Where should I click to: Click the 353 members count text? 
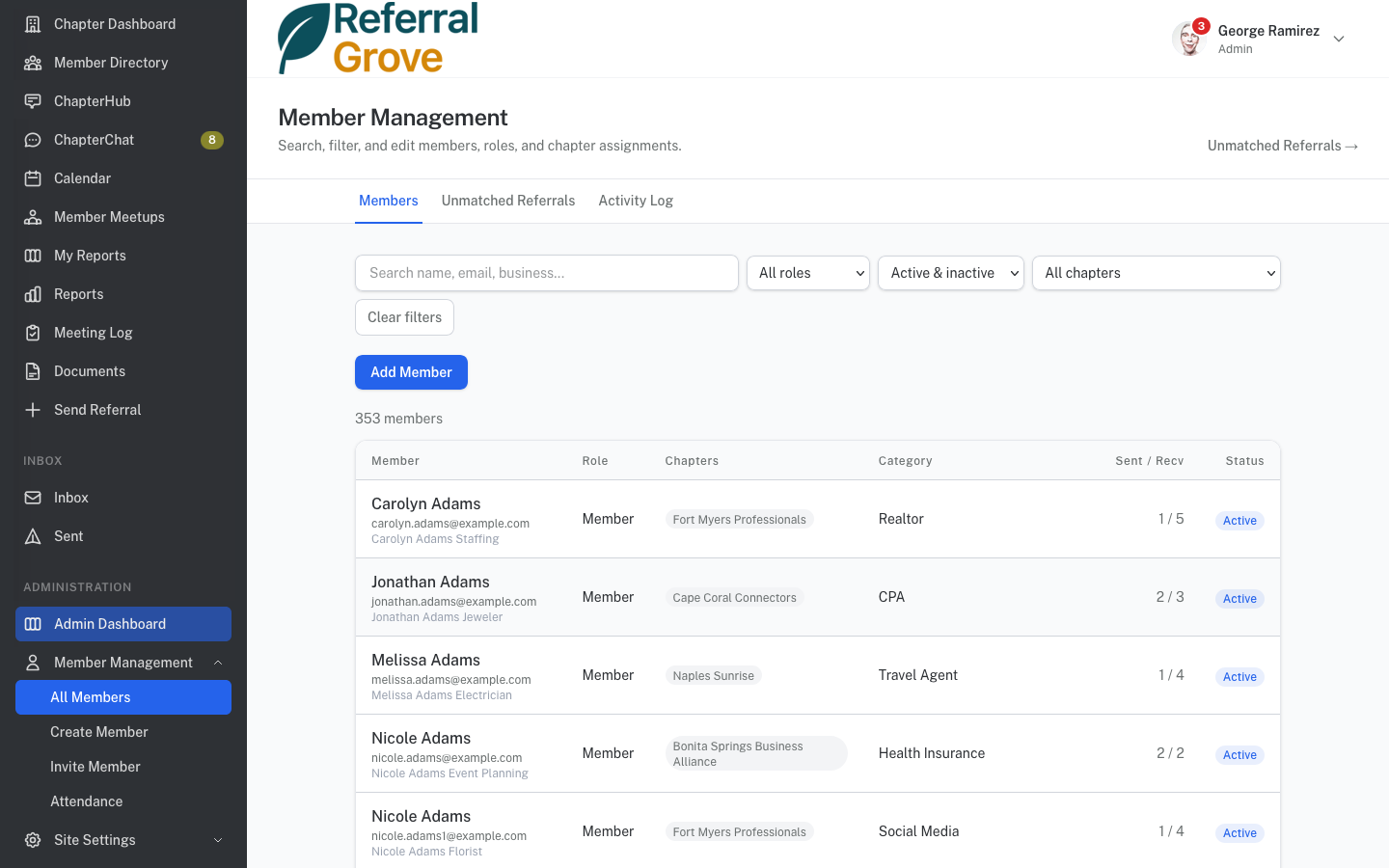398,419
